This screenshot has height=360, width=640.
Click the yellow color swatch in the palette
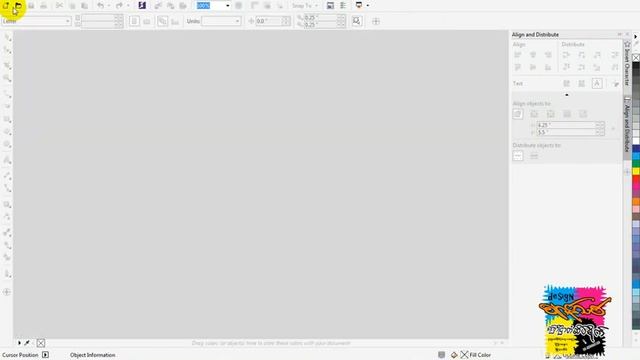[x=636, y=171]
